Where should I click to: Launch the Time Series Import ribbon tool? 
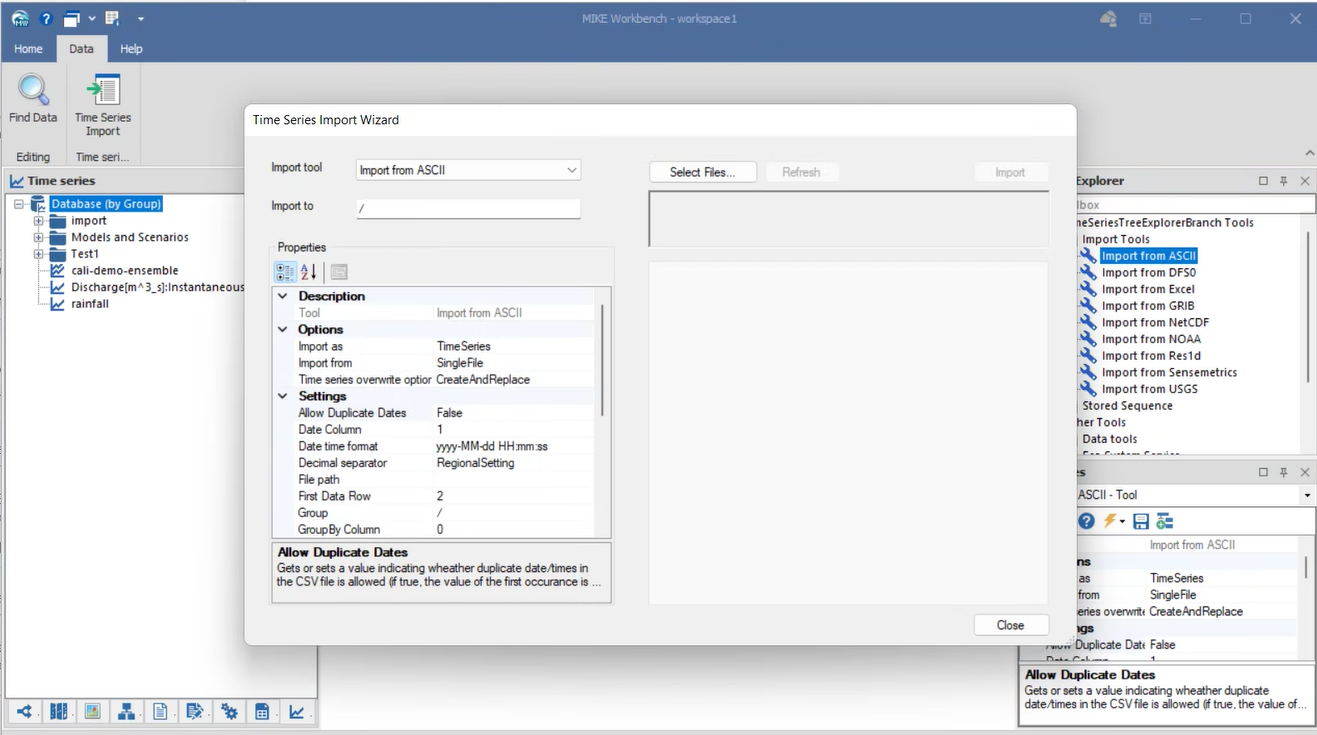pyautogui.click(x=103, y=105)
